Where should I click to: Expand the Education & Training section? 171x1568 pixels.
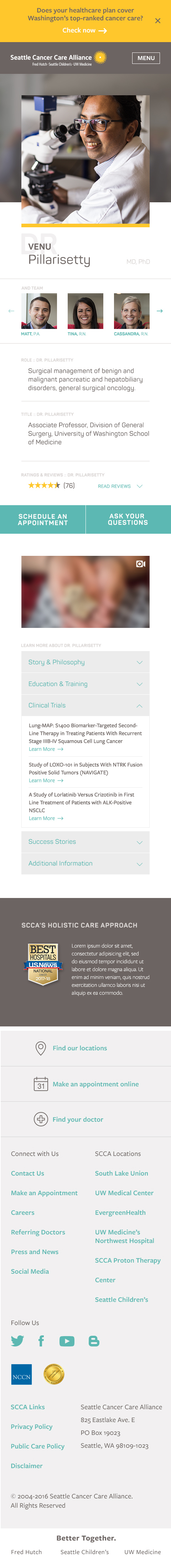[x=85, y=684]
